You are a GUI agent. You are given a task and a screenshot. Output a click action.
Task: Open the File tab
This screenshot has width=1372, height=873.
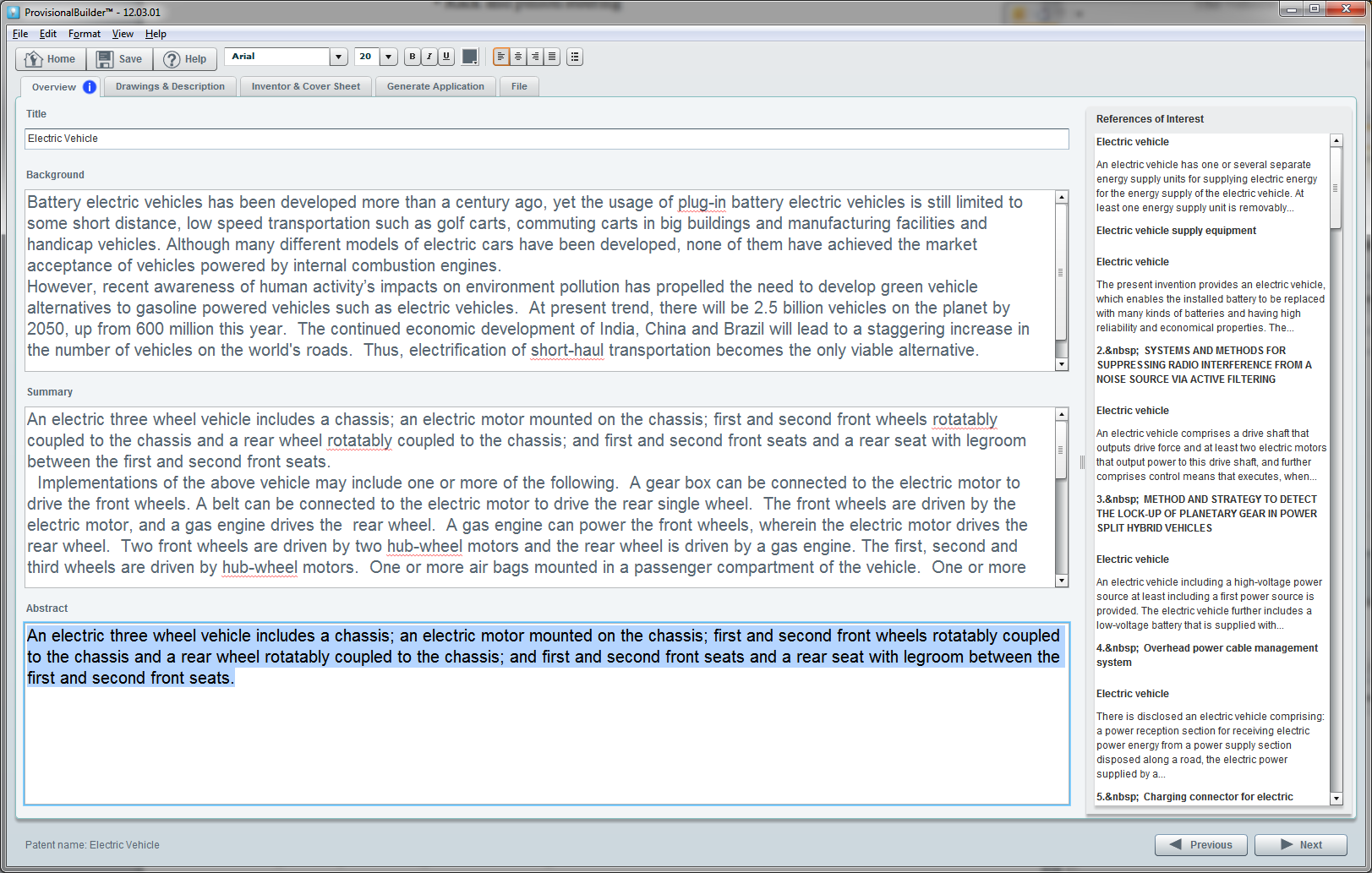519,86
